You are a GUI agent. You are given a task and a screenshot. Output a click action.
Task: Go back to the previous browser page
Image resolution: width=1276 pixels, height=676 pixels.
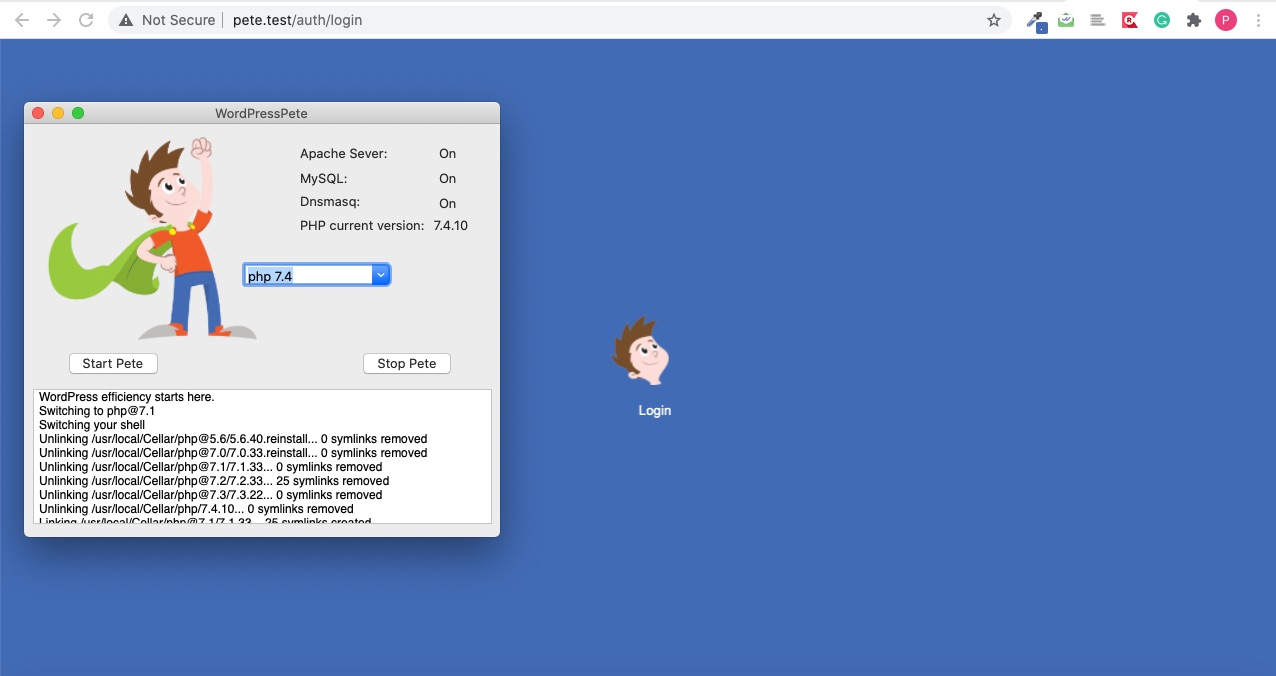coord(22,20)
